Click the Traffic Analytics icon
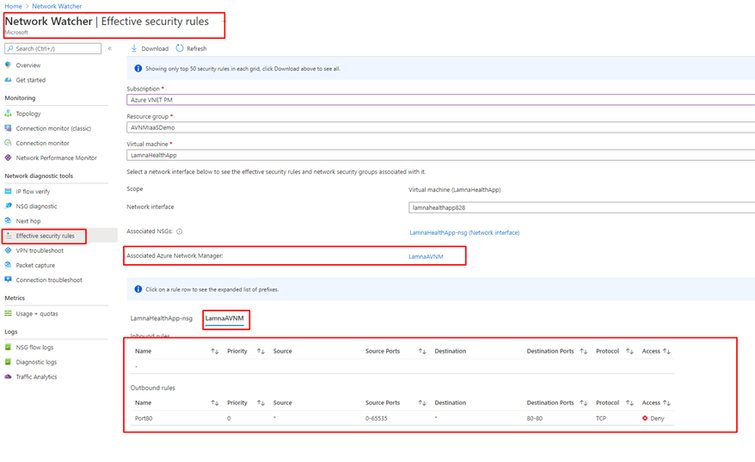The height and width of the screenshot is (462, 755). (8, 377)
